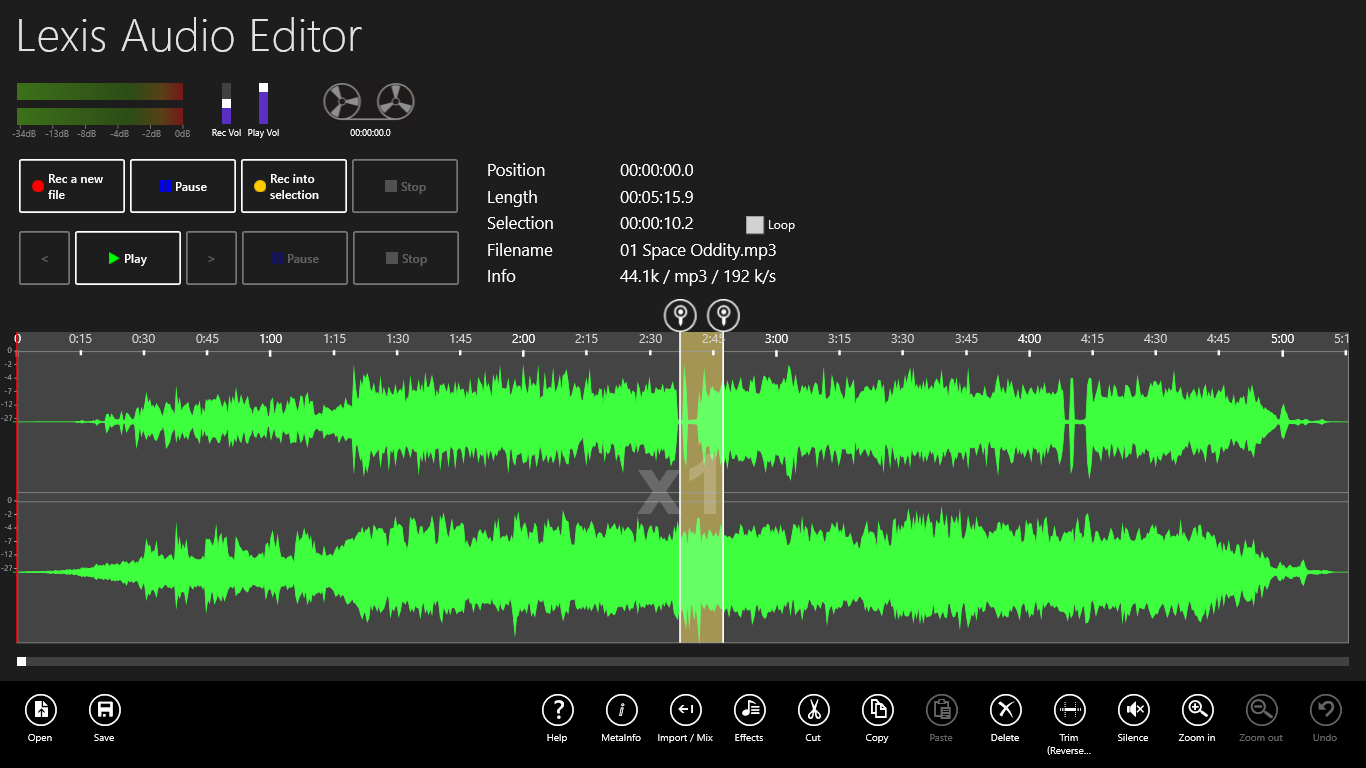Image resolution: width=1366 pixels, height=768 pixels.
Task: Pause recording with the blue Pause button
Action: [183, 186]
